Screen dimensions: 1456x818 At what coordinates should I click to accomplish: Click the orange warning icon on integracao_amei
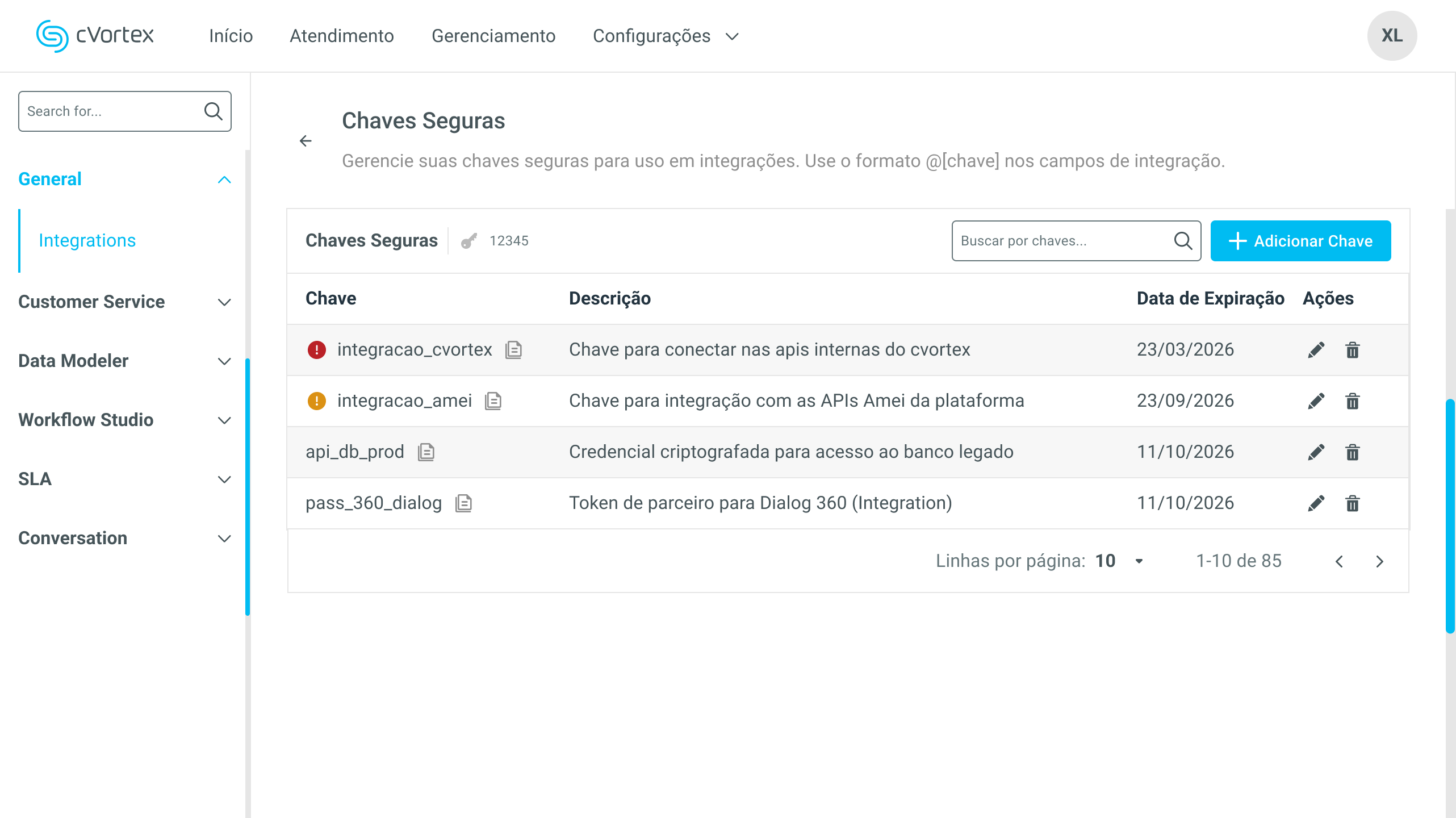point(316,401)
